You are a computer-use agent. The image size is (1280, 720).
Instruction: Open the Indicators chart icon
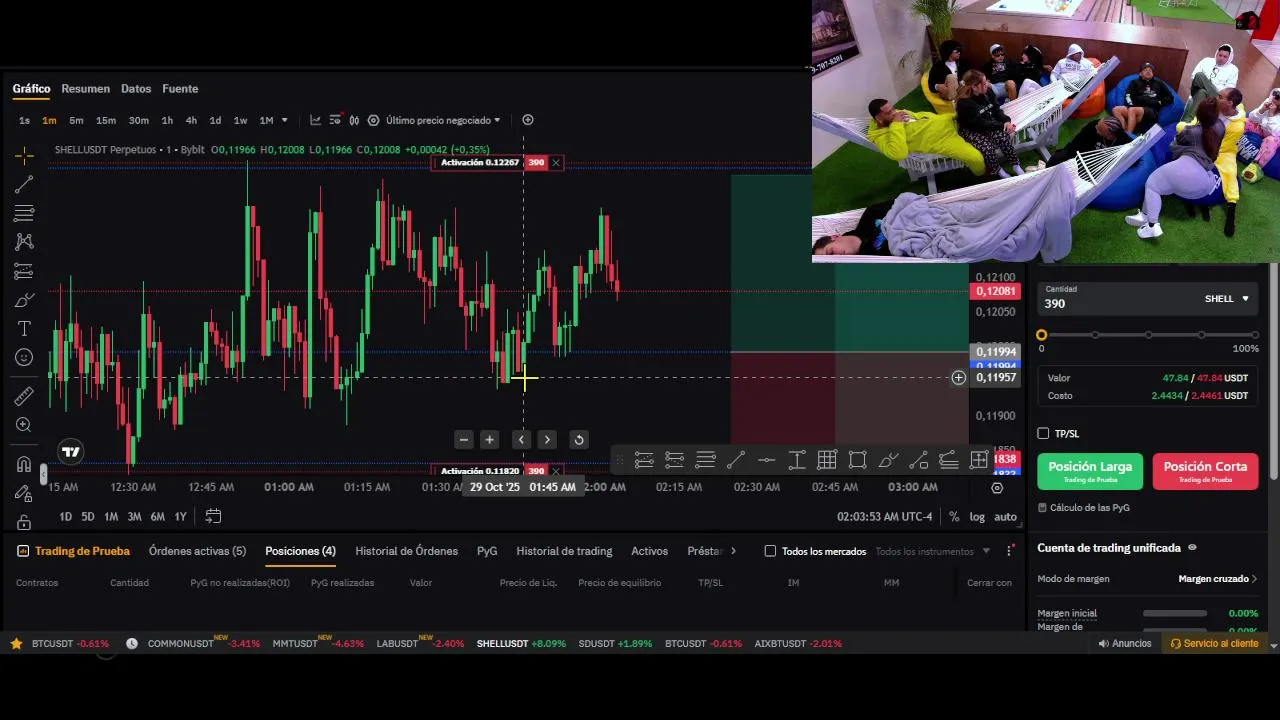(315, 120)
